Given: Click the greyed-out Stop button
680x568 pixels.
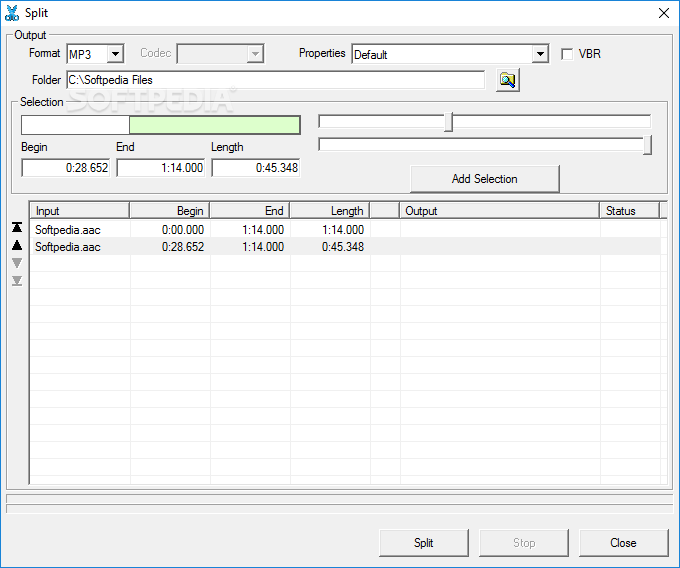Looking at the screenshot, I should pyautogui.click(x=524, y=542).
